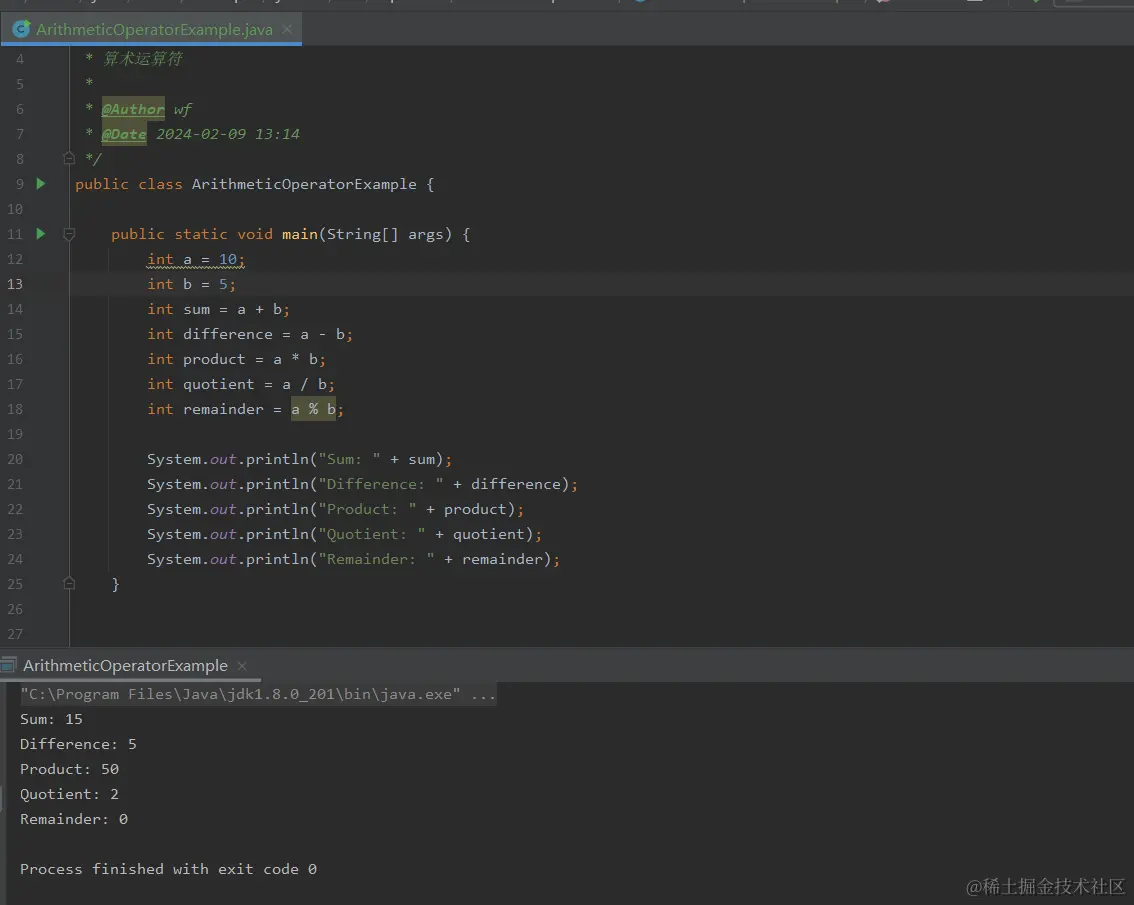Click 'Remainder: 0' console output line
Screen dimensions: 1134x905
click(x=74, y=819)
